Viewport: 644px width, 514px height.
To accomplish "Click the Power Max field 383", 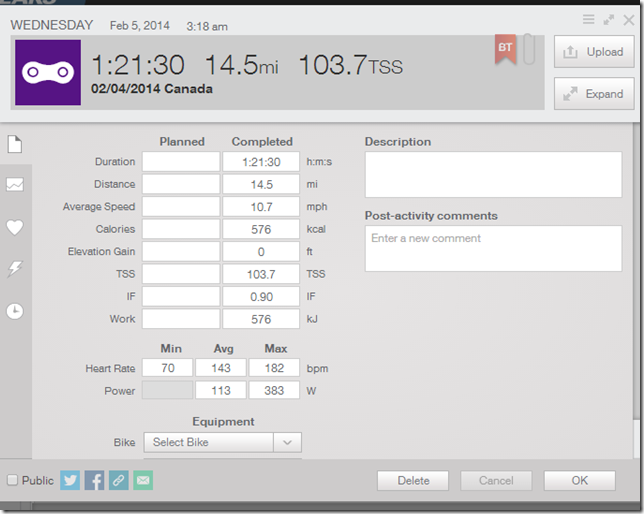I will pyautogui.click(x=274, y=390).
